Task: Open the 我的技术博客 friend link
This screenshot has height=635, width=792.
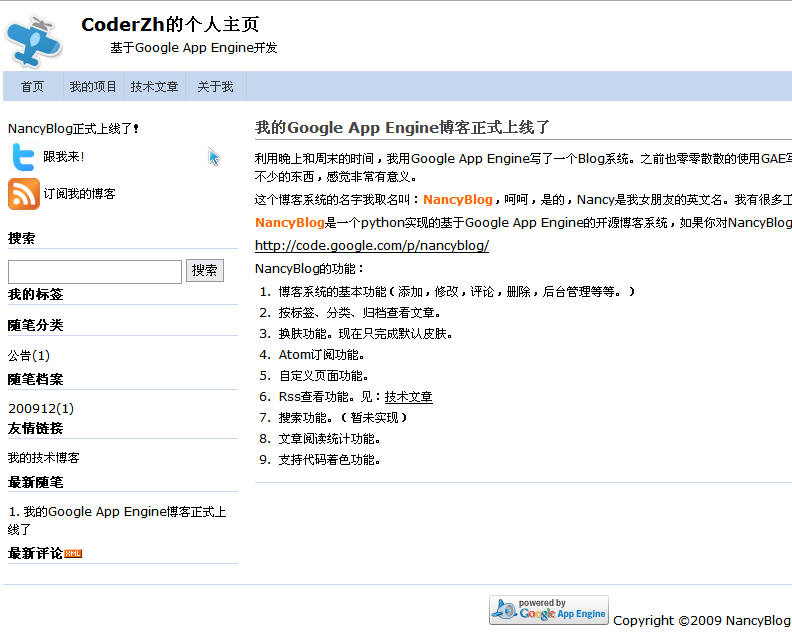Action: [43, 458]
